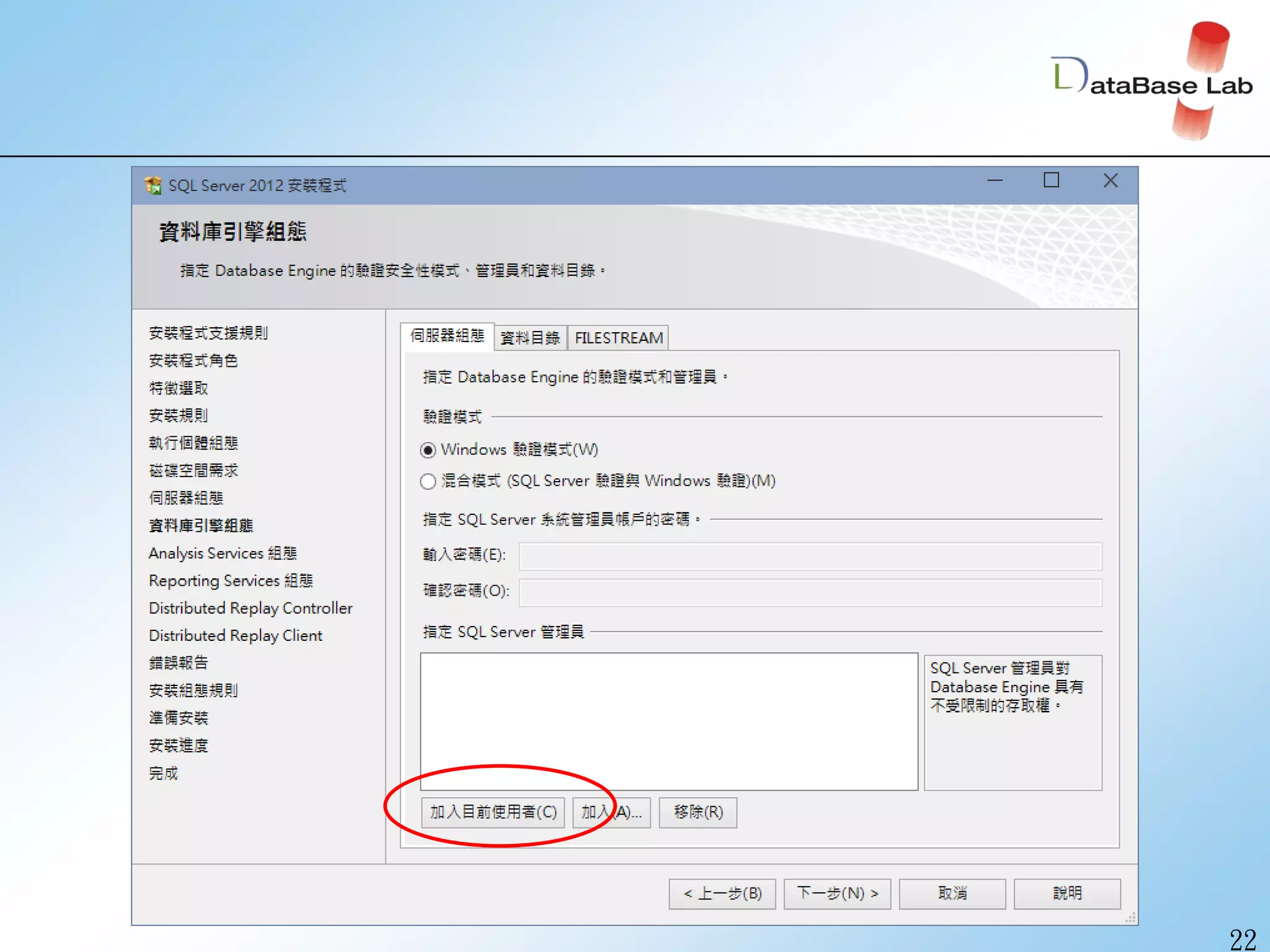Click 資料庫引擎組態 bold step in sidebar
The width and height of the screenshot is (1270, 952).
click(201, 526)
